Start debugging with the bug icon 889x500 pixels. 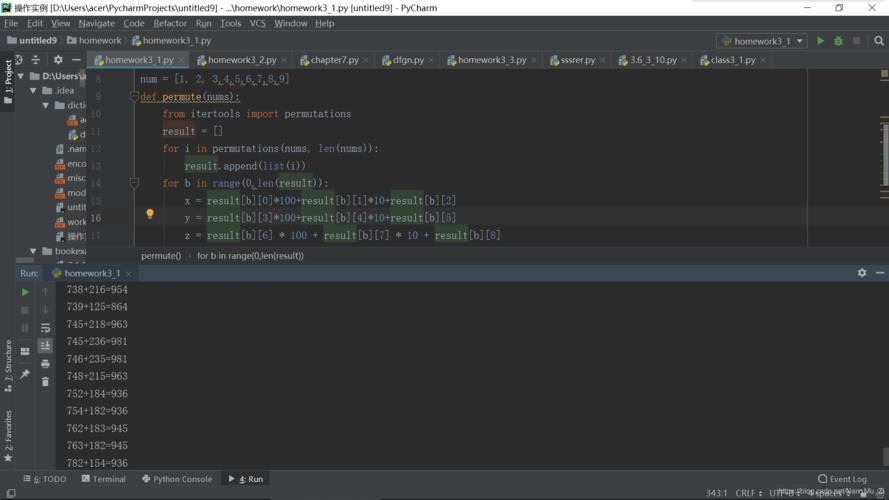coord(838,41)
